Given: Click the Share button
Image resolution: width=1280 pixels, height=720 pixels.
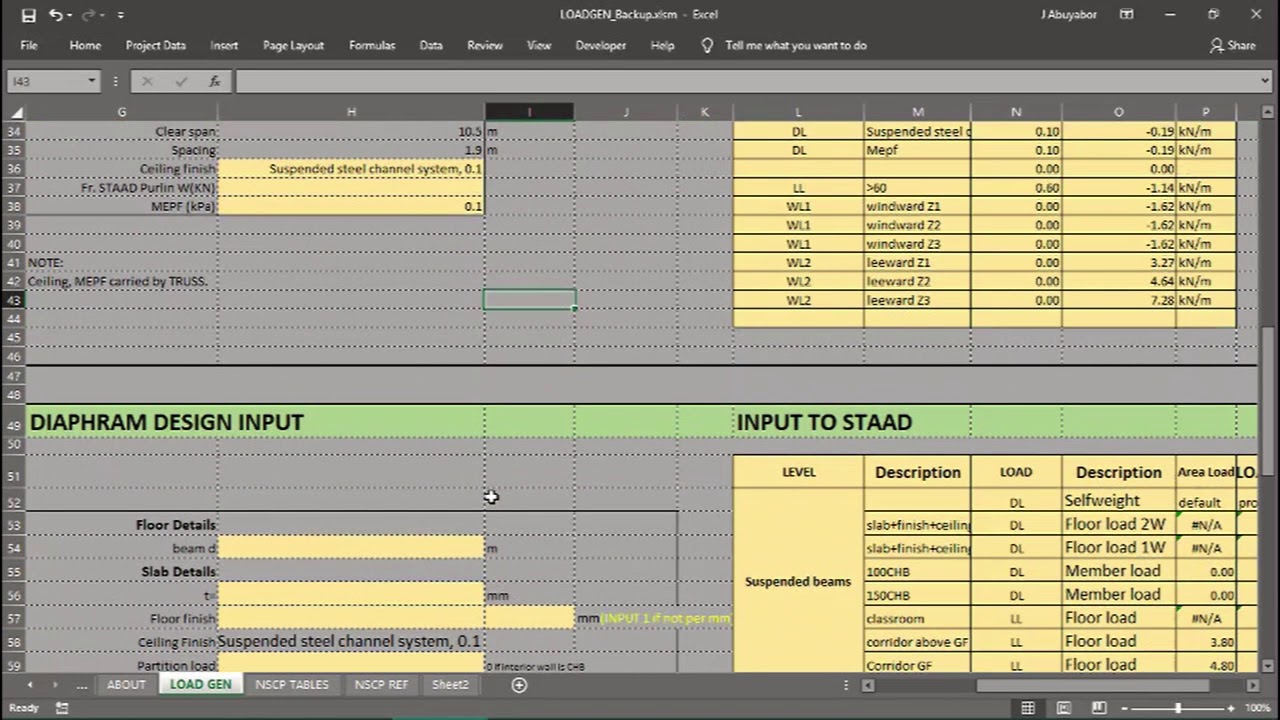Looking at the screenshot, I should 1232,45.
